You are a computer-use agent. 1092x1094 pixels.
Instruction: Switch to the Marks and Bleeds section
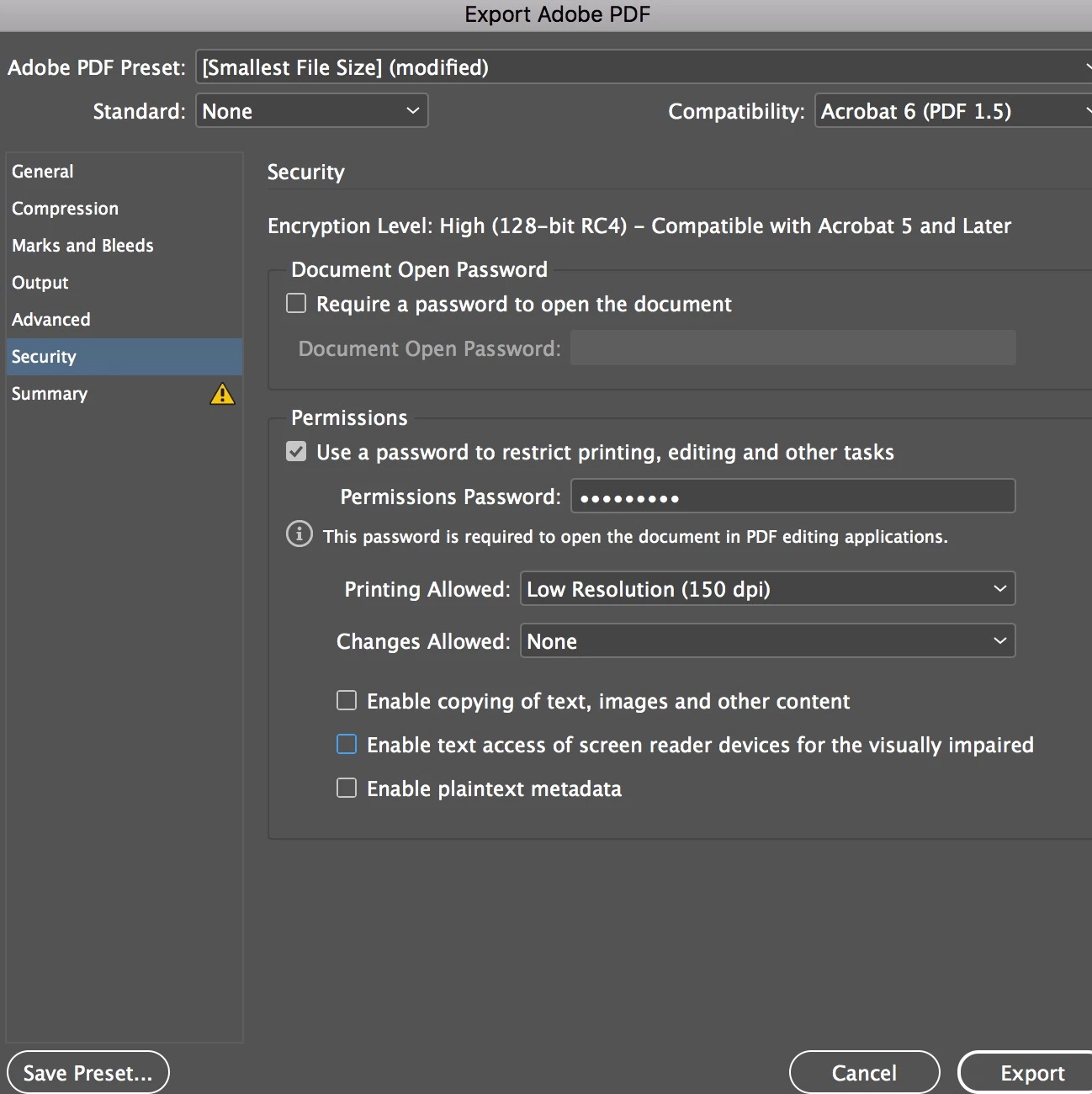(x=125, y=246)
